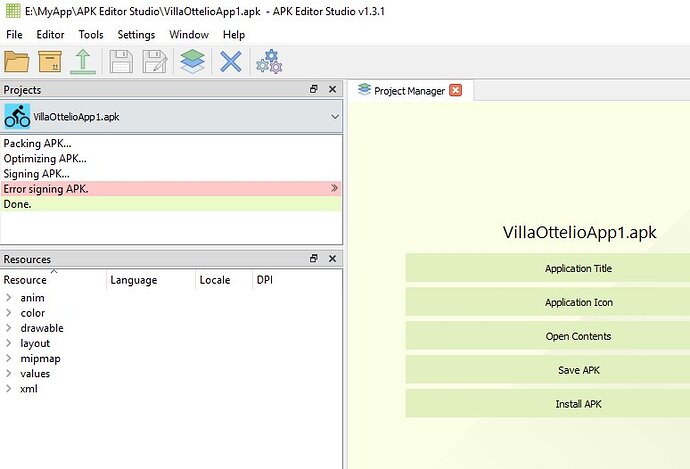Image resolution: width=690 pixels, height=469 pixels.
Task: Close the Projects panel
Action: pyautogui.click(x=333, y=89)
